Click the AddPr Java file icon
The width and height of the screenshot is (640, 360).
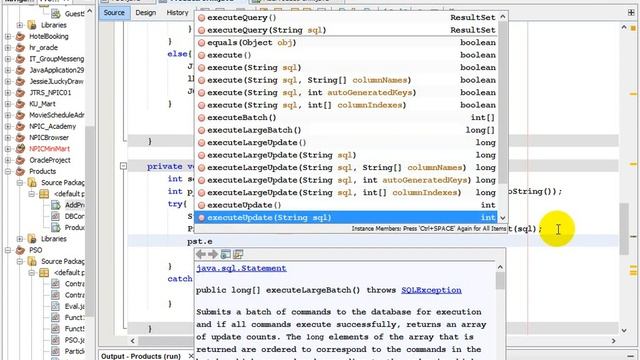[x=56, y=205]
